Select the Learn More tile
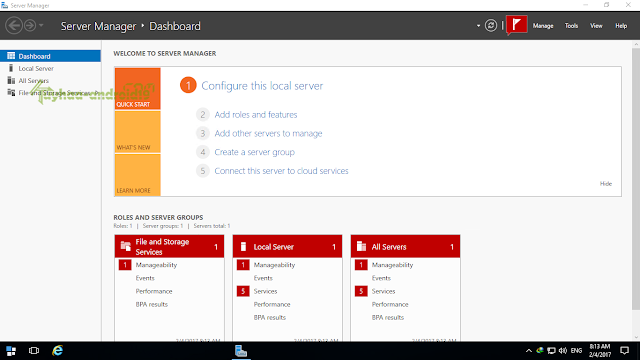The image size is (640, 360). coord(138,175)
